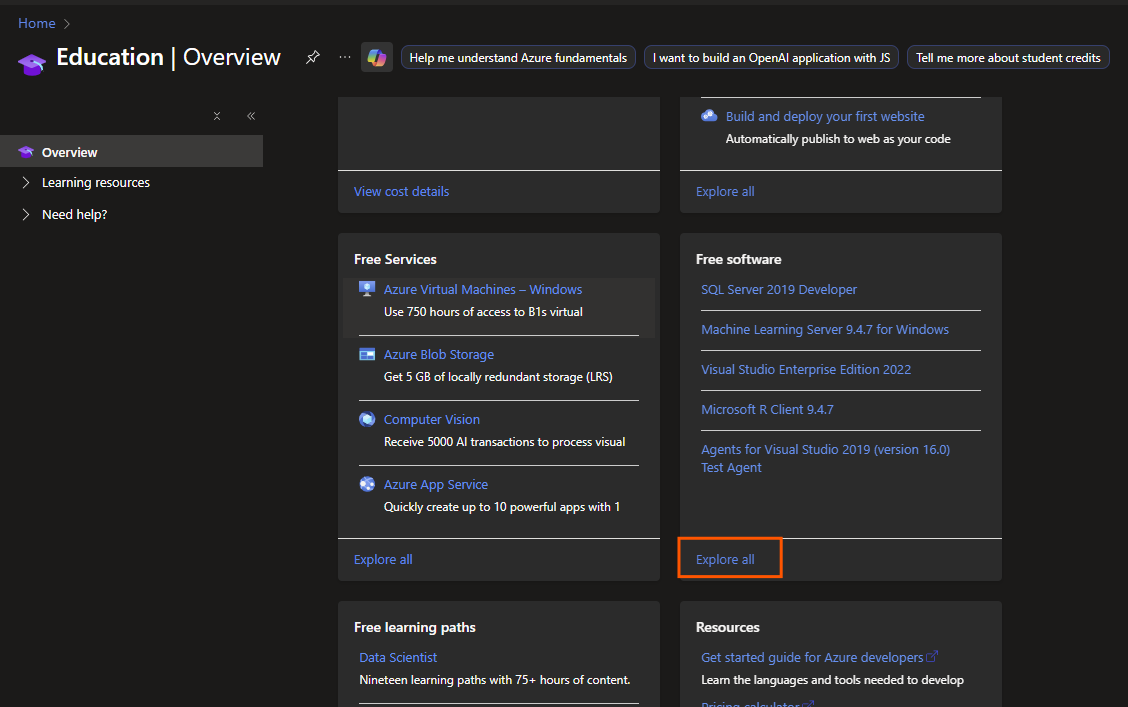Open Azure Blob Storage link
1128x707 pixels.
pyautogui.click(x=439, y=355)
